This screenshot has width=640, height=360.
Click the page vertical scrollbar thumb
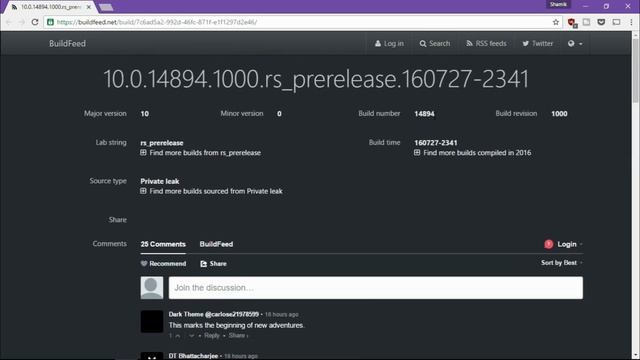(635, 70)
